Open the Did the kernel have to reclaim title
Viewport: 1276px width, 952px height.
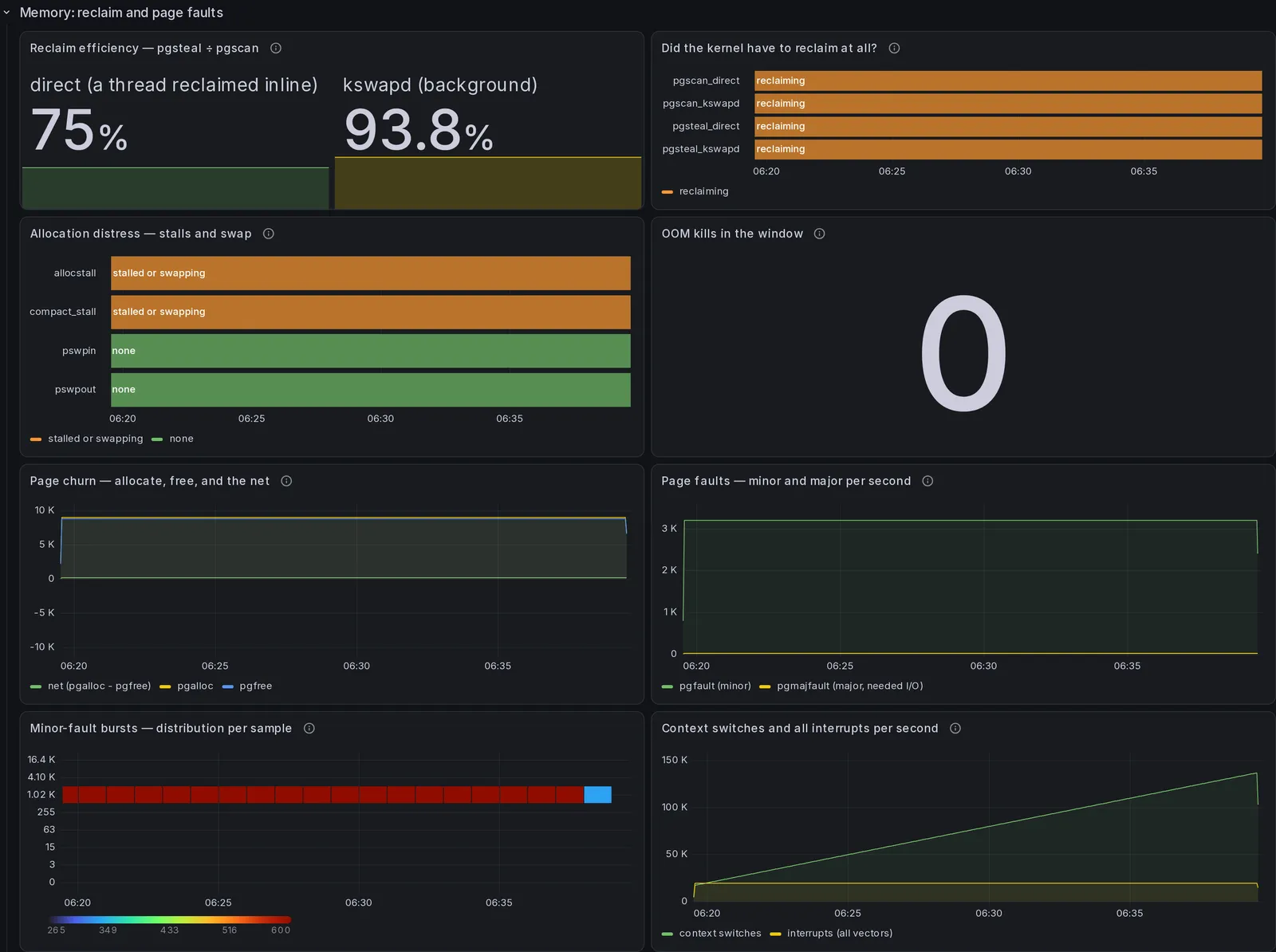769,48
